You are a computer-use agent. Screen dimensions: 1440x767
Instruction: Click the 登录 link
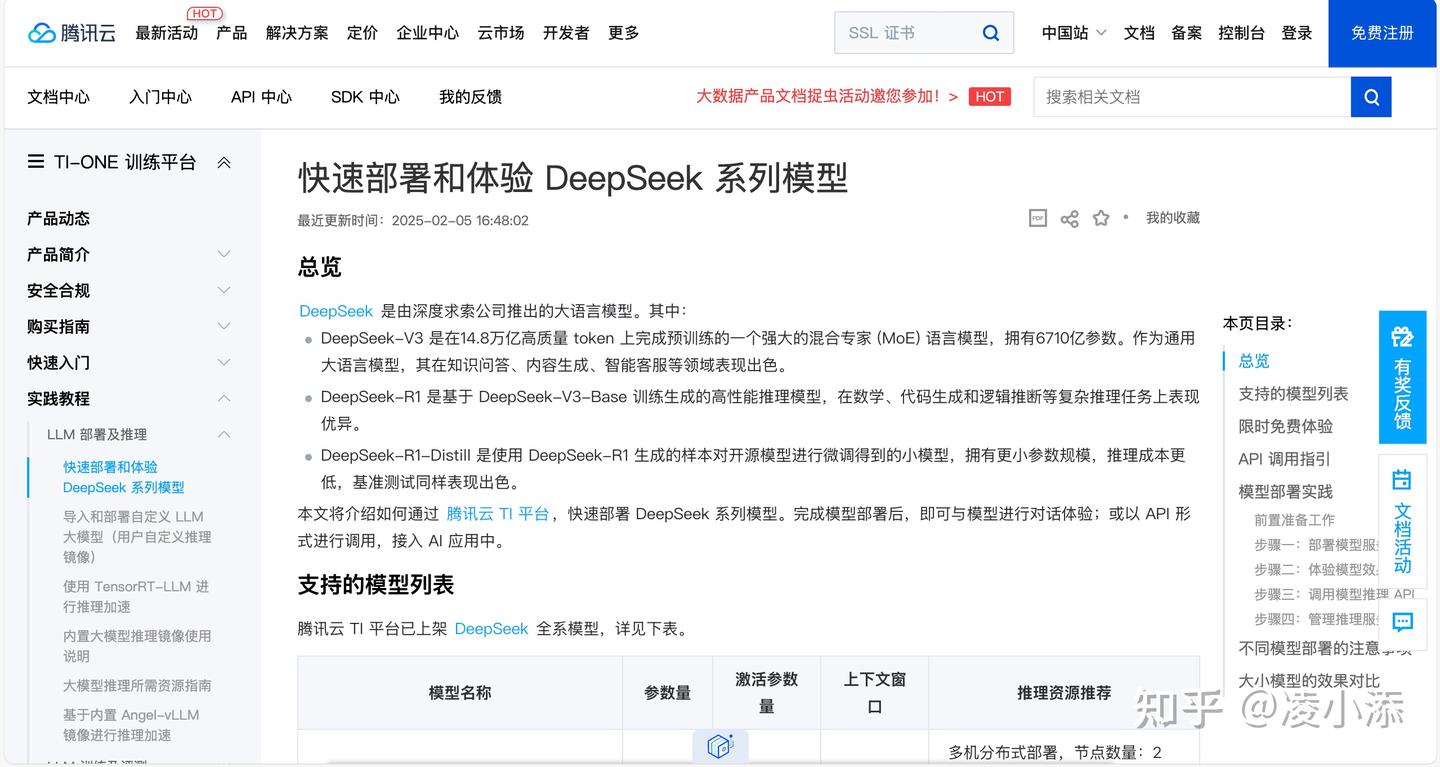pos(1297,33)
